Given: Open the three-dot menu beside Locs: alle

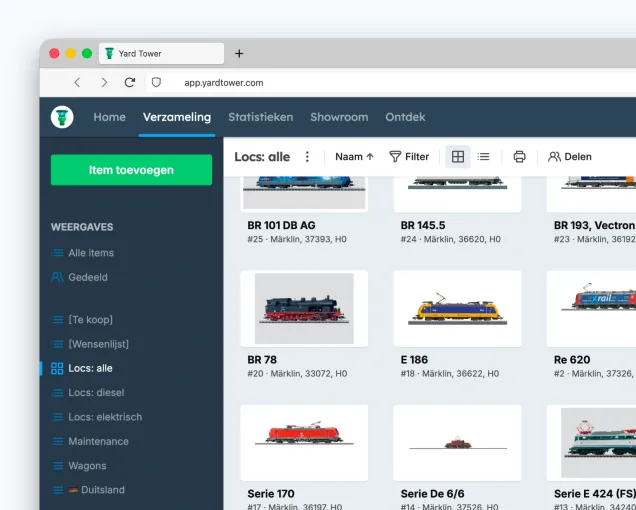Looking at the screenshot, I should coord(307,157).
